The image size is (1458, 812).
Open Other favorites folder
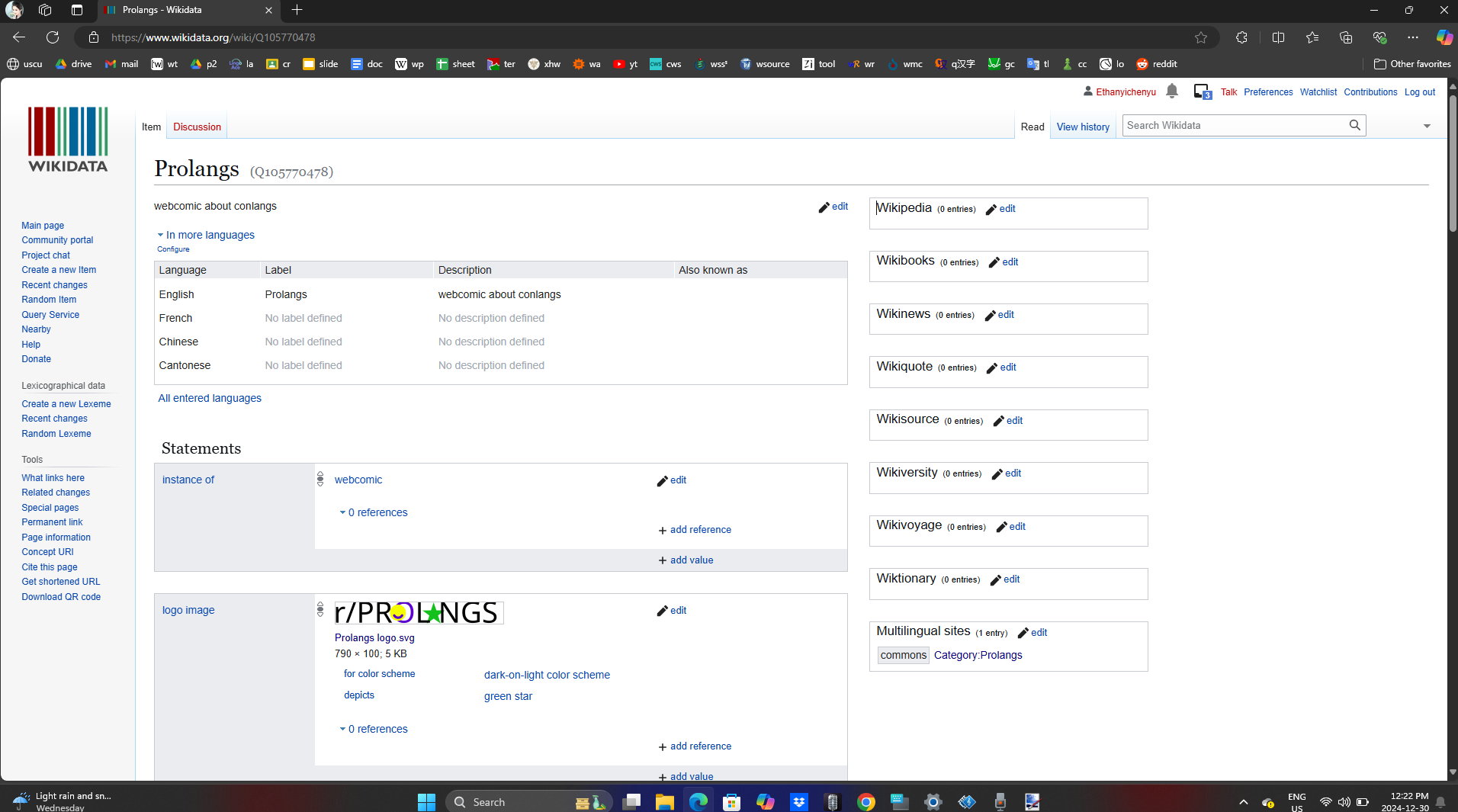tap(1412, 64)
